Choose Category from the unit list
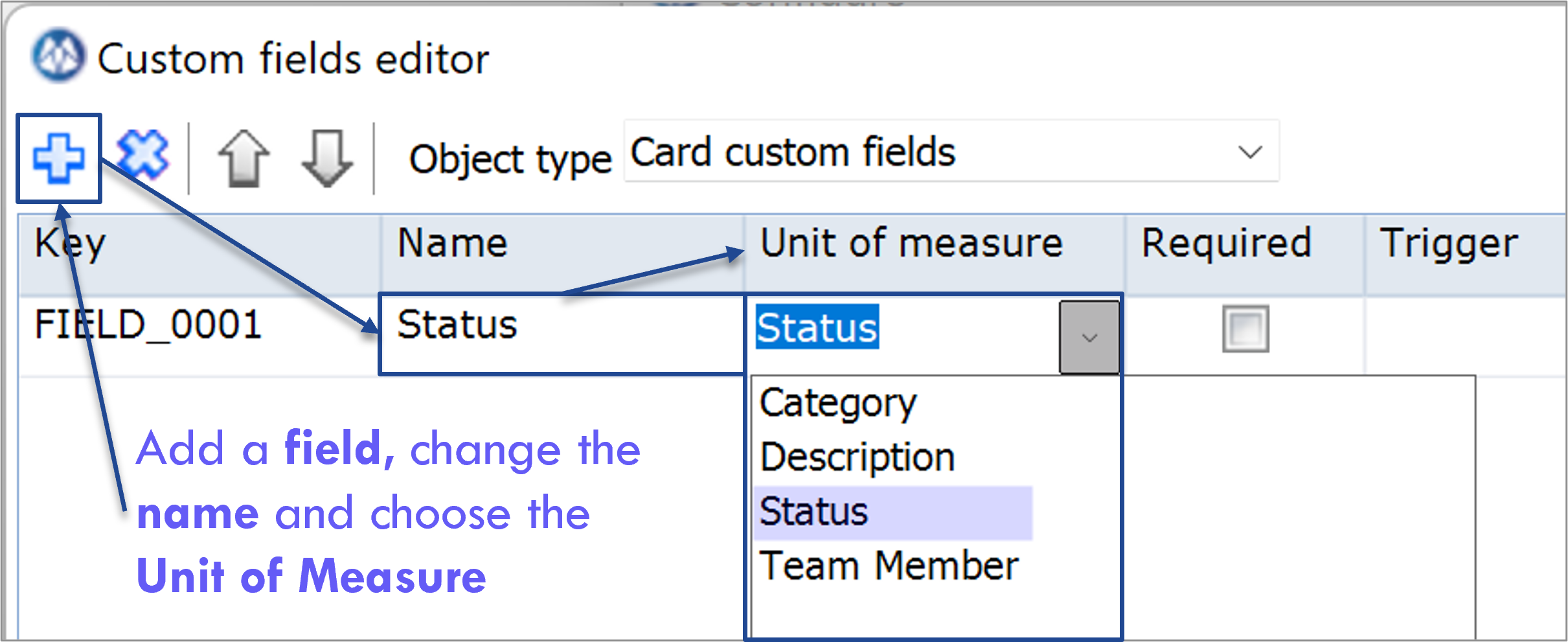This screenshot has height=642, width=1568. pos(837,404)
